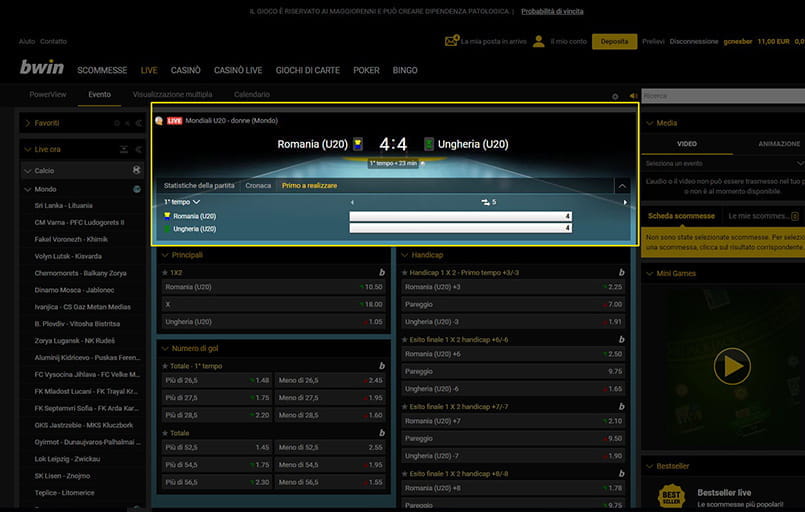Click the Disconnessione link

click(x=694, y=42)
